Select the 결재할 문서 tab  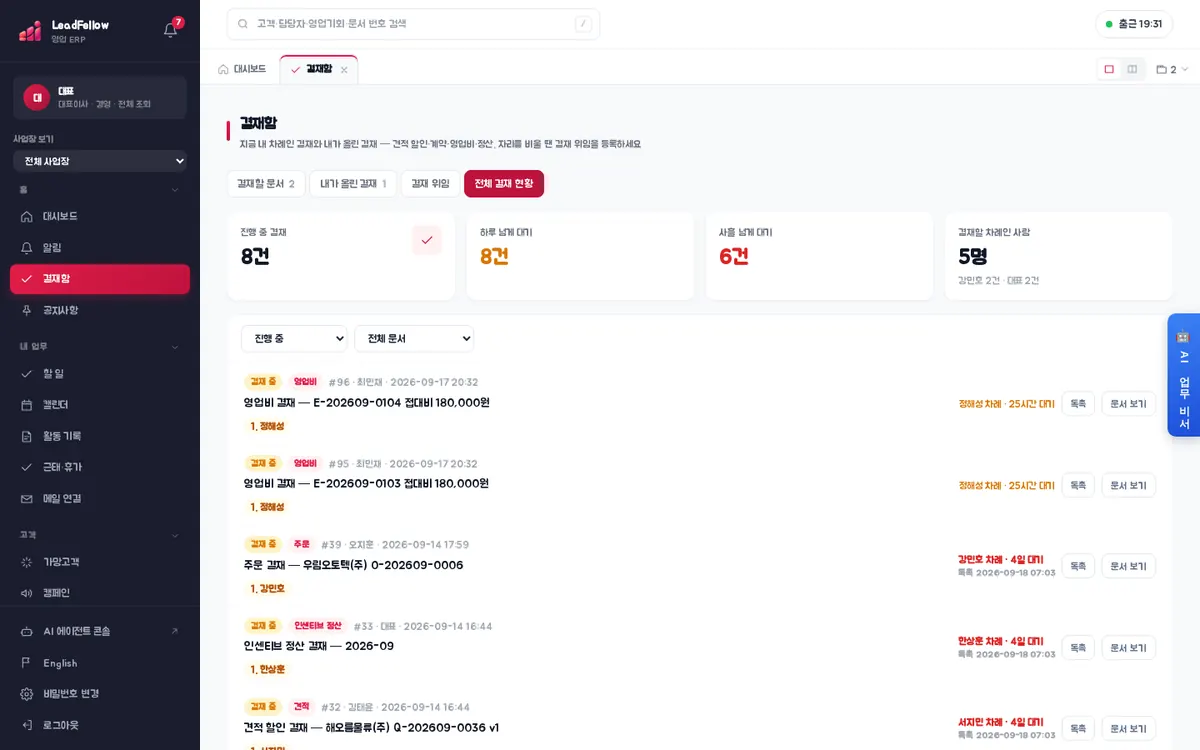pyautogui.click(x=266, y=184)
